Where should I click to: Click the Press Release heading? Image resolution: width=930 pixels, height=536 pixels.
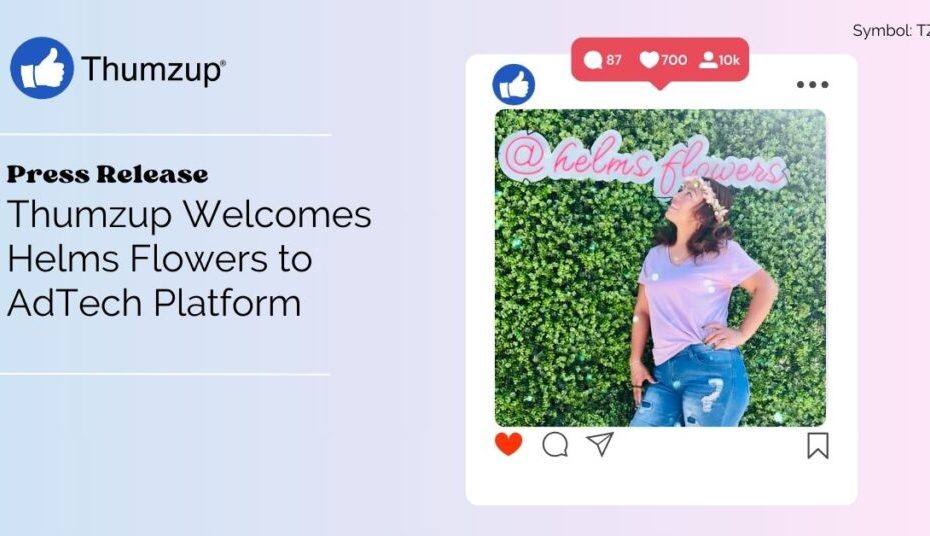[107, 174]
